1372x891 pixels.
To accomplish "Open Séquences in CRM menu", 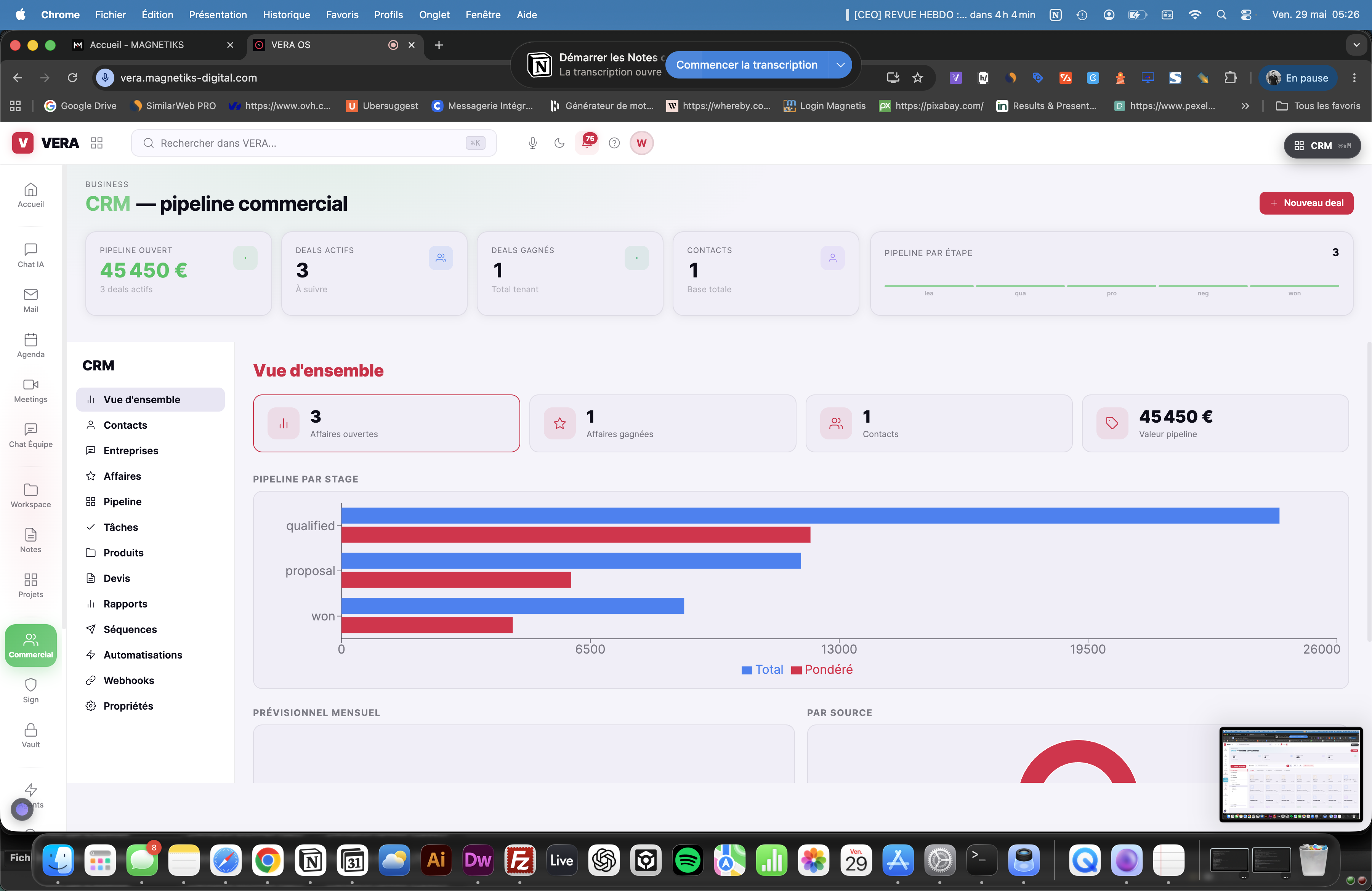I will click(x=150, y=629).
